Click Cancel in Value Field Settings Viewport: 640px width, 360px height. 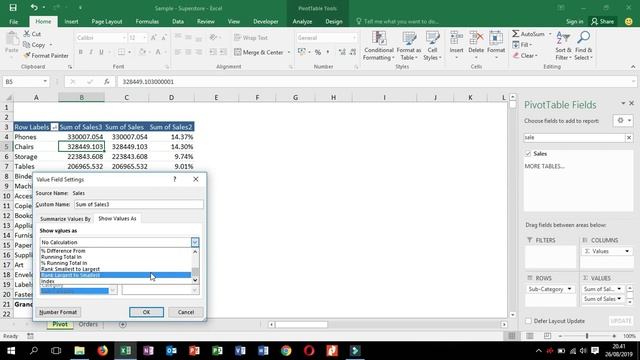coord(186,312)
